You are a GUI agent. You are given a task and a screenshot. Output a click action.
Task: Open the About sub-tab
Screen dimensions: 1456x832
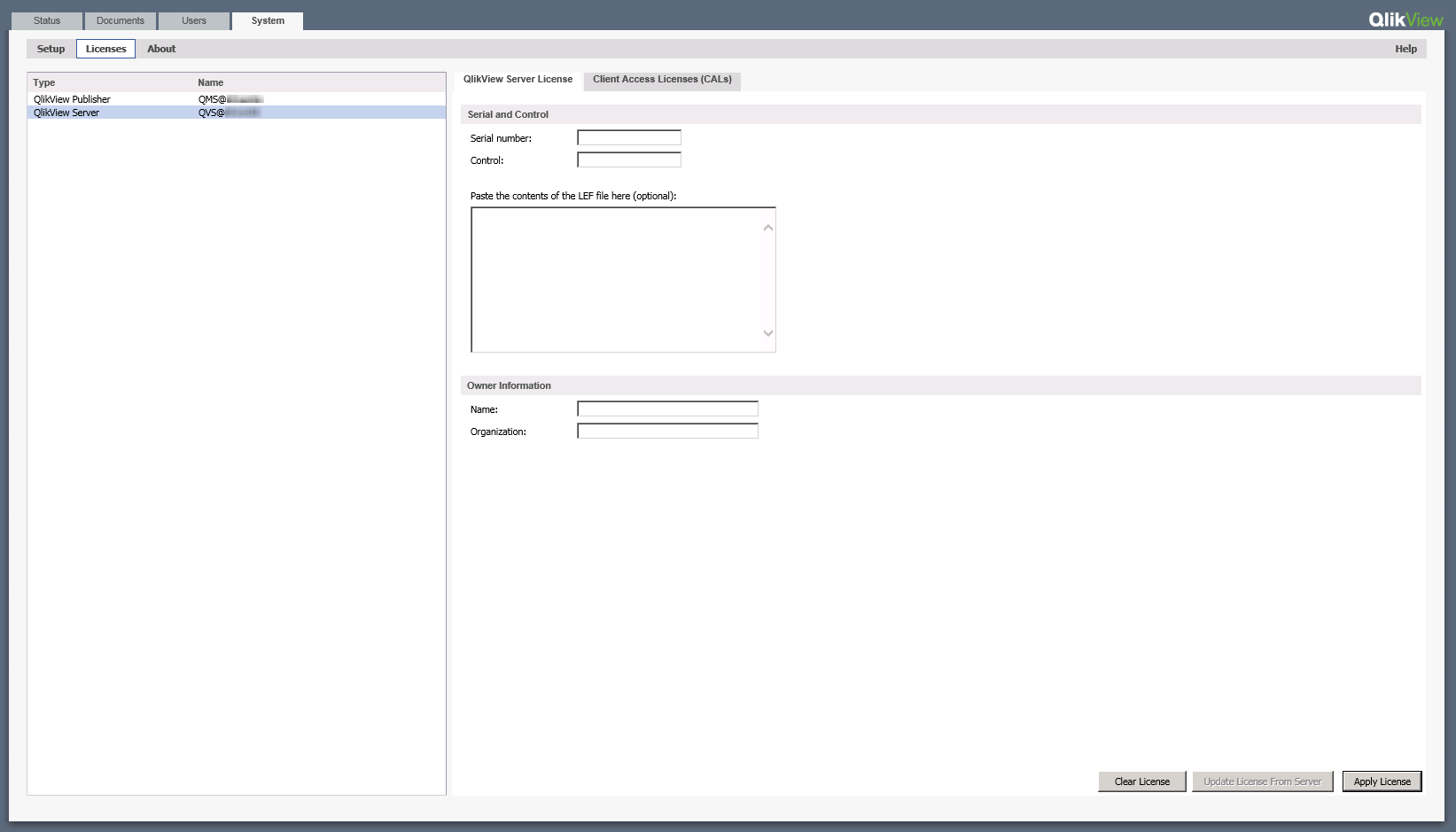pos(160,49)
